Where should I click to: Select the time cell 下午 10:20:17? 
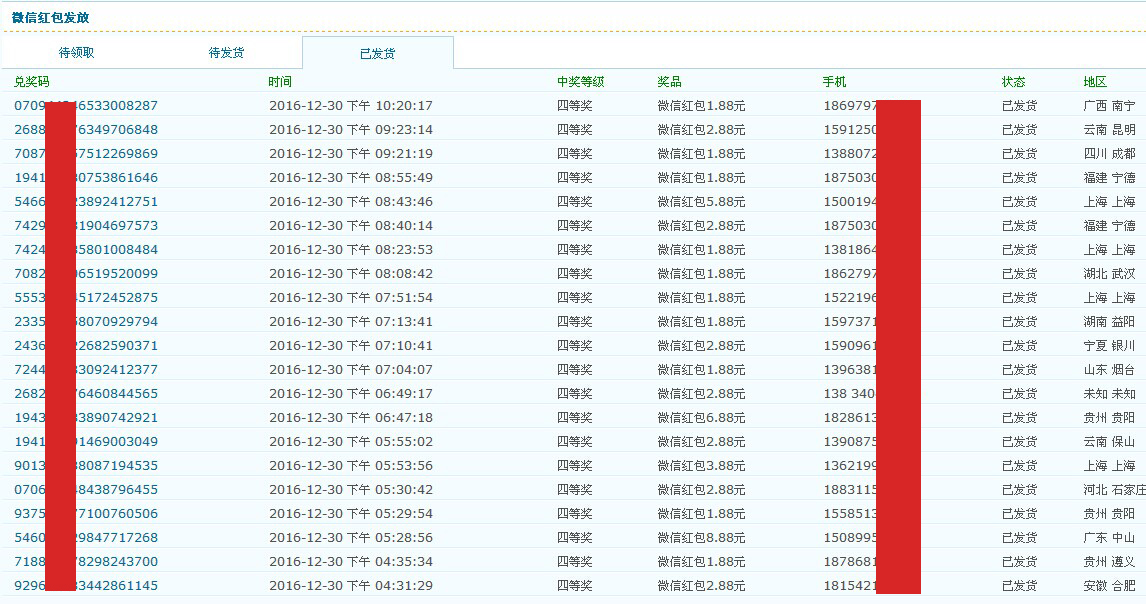point(351,105)
